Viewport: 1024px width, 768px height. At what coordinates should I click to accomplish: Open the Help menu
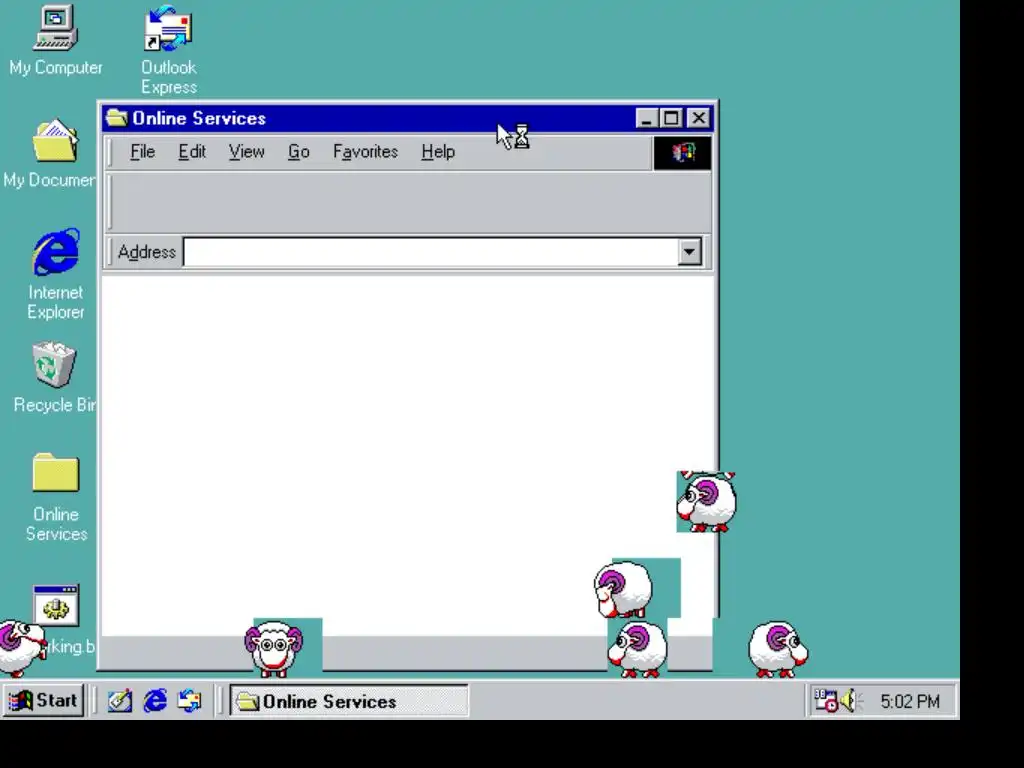[x=438, y=152]
